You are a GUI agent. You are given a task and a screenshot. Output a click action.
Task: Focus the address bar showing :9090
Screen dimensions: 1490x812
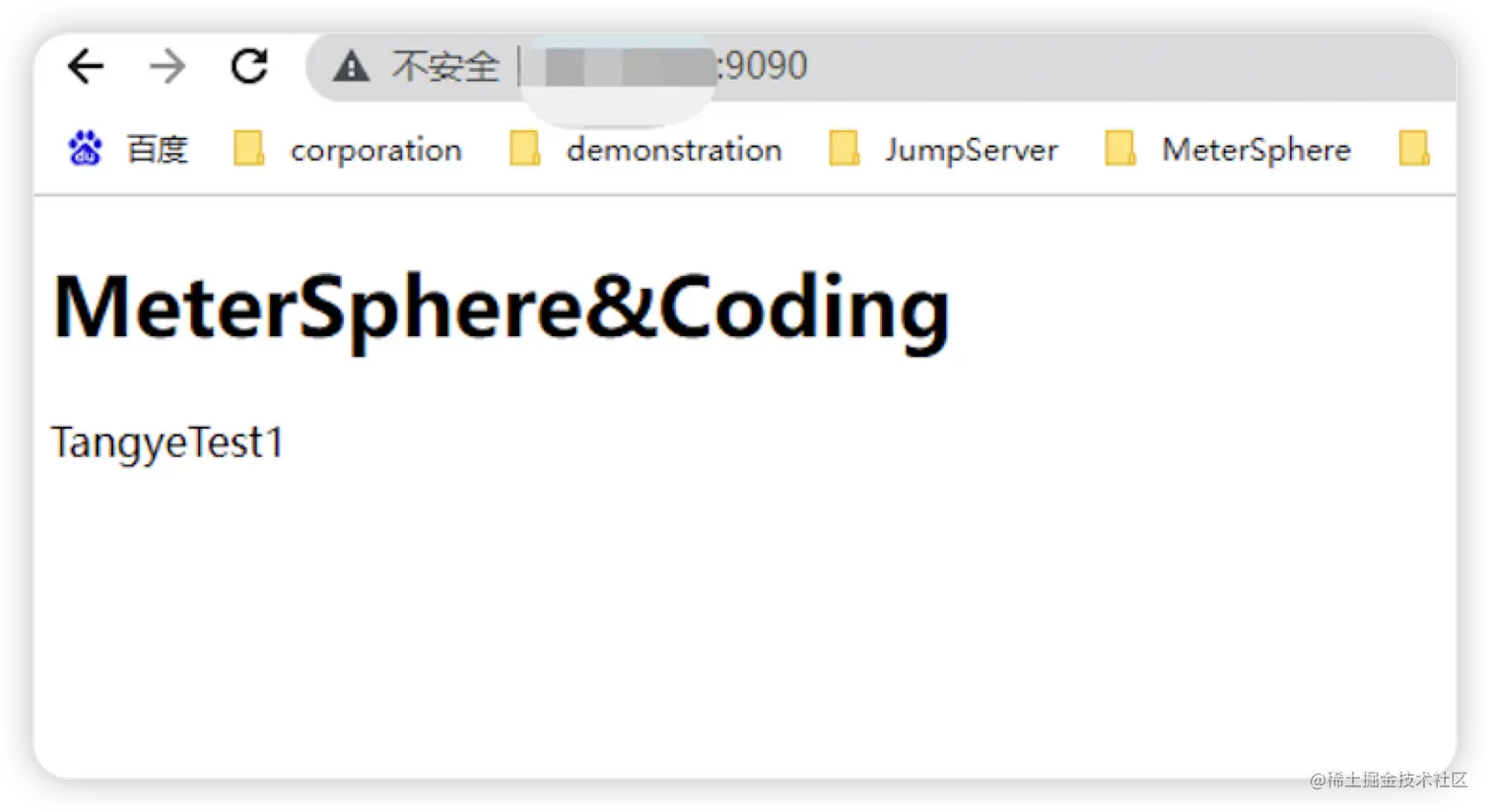pyautogui.click(x=880, y=66)
